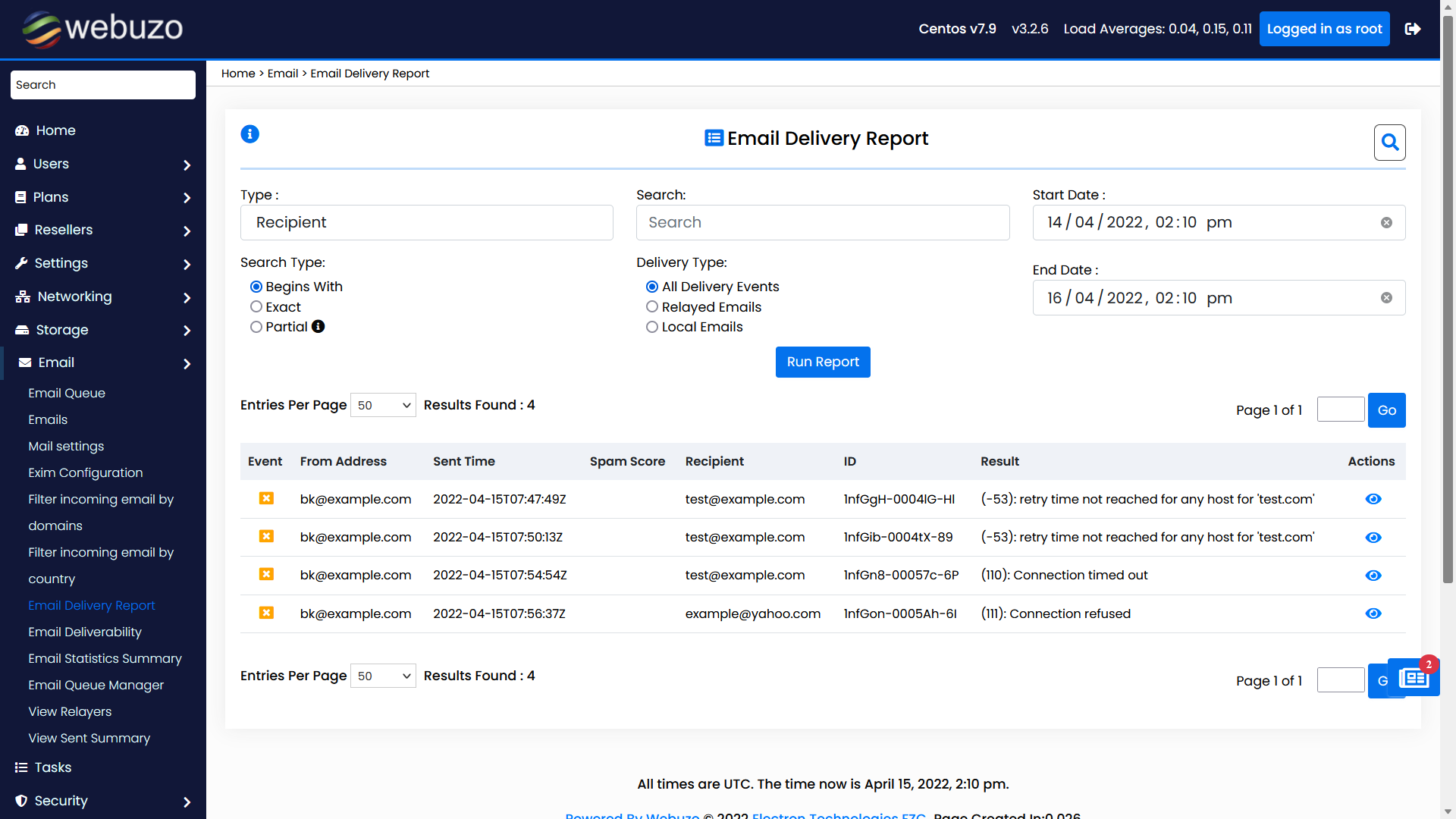Click the Partial search info icon

tap(318, 327)
